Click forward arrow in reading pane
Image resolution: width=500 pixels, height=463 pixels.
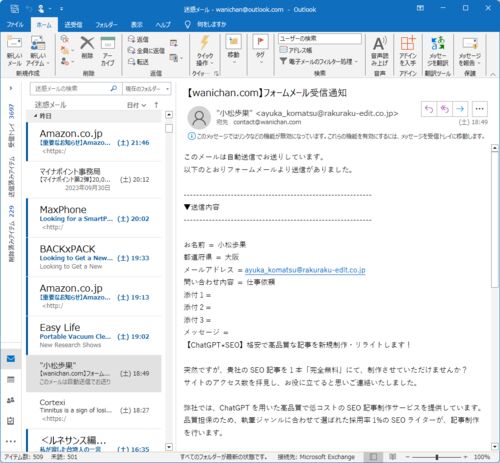click(460, 109)
